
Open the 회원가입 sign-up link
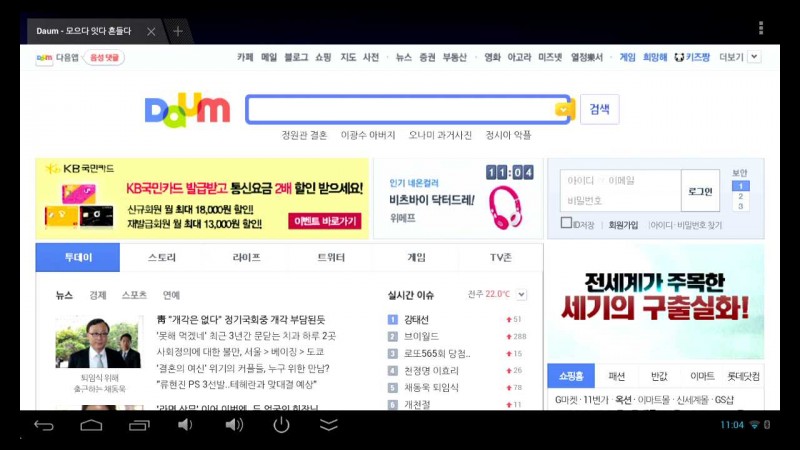pos(623,225)
